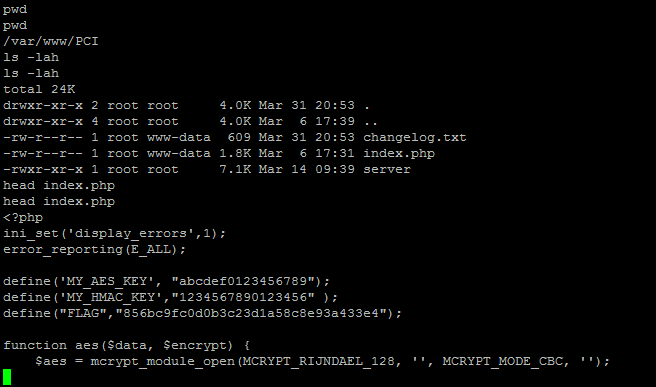Click the MY_AES_KEY define line
Viewport: 656px width, 387px height.
(x=167, y=281)
